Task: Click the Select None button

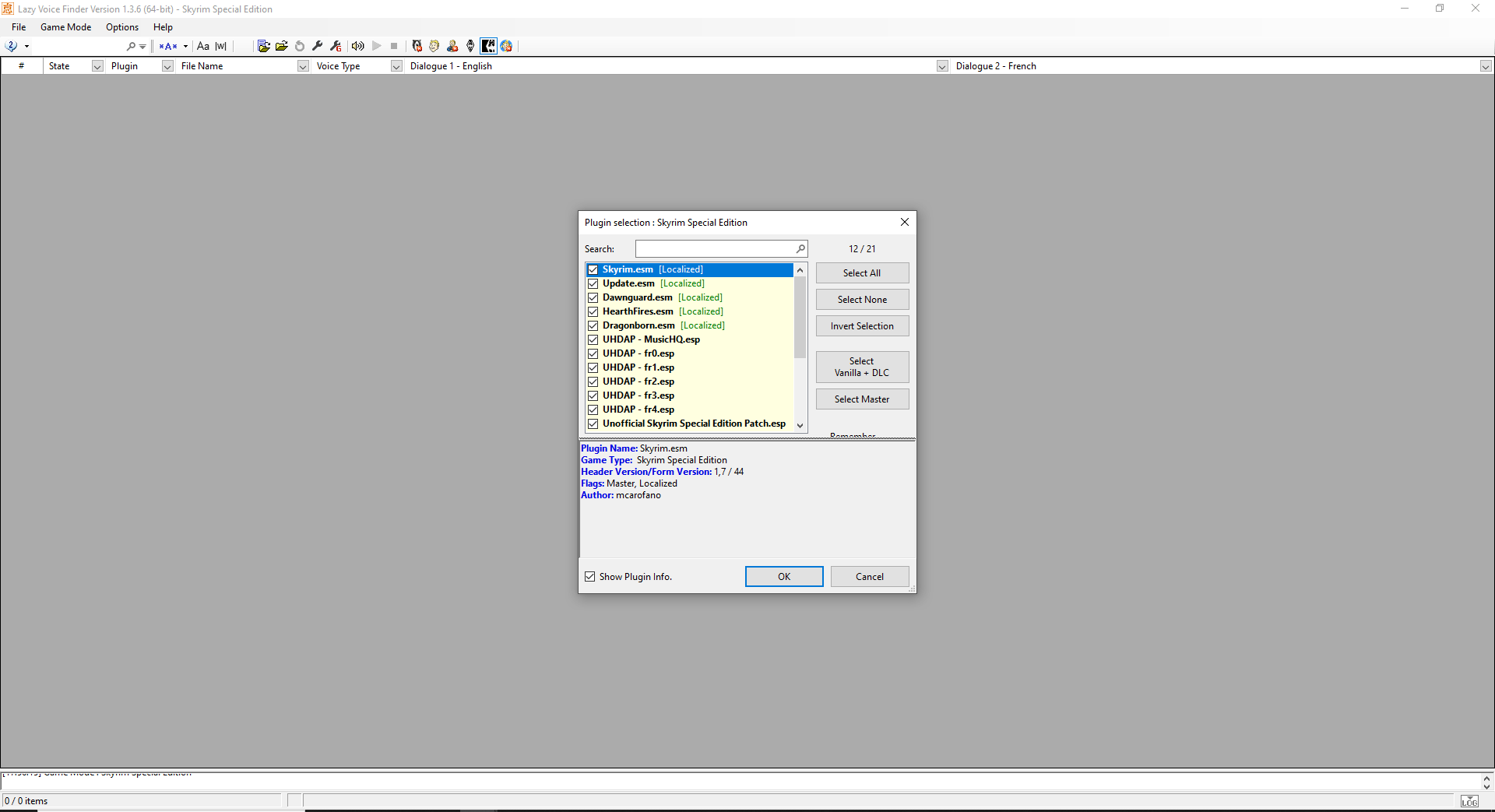Action: click(x=862, y=300)
